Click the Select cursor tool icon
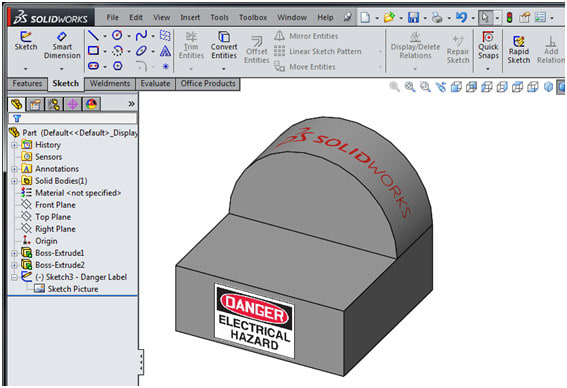The height and width of the screenshot is (388, 567). pyautogui.click(x=485, y=17)
